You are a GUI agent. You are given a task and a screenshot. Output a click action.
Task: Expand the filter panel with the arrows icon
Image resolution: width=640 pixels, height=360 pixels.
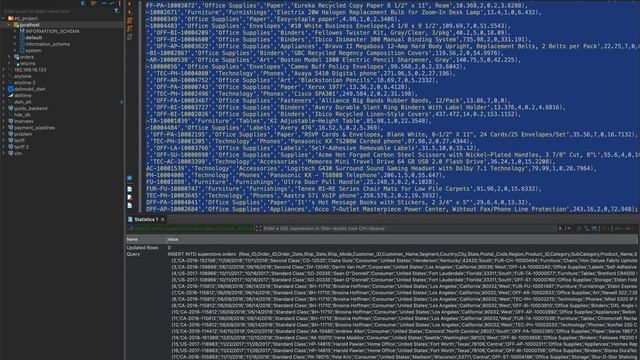coord(258,229)
